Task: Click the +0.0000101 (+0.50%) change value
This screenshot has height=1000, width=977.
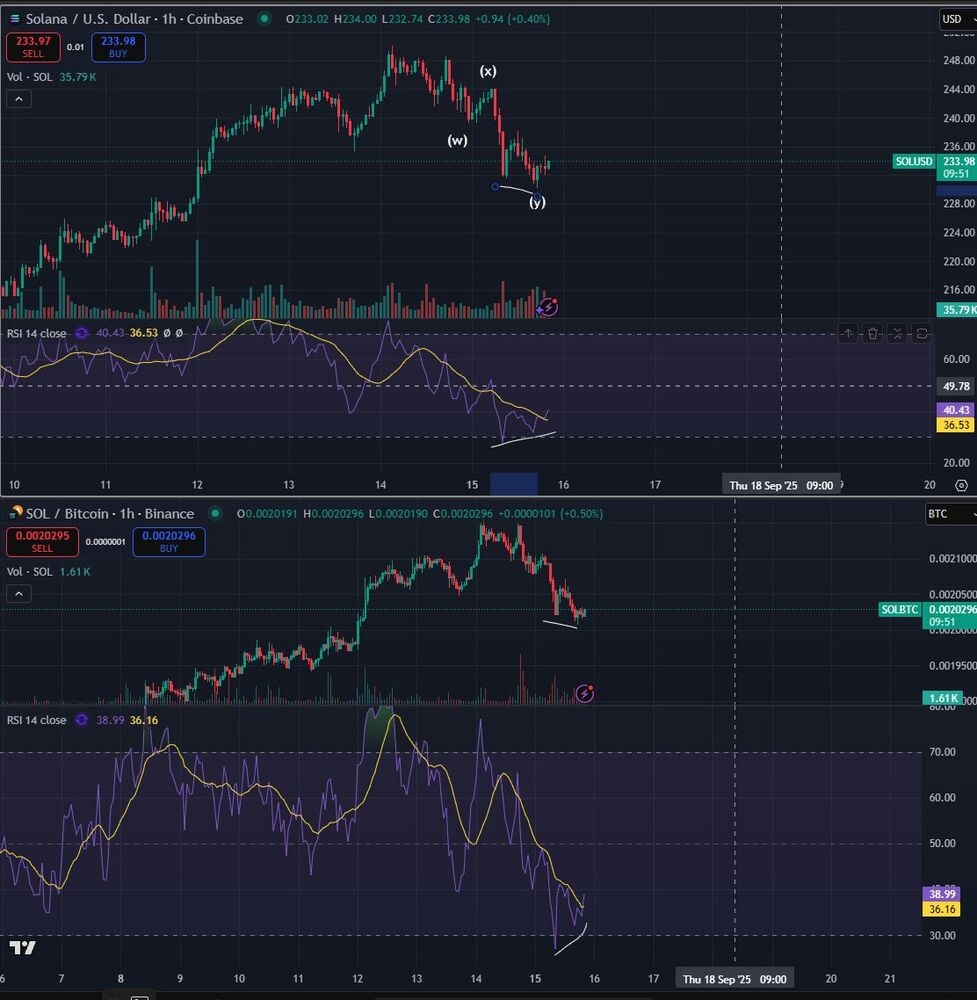Action: (x=550, y=513)
